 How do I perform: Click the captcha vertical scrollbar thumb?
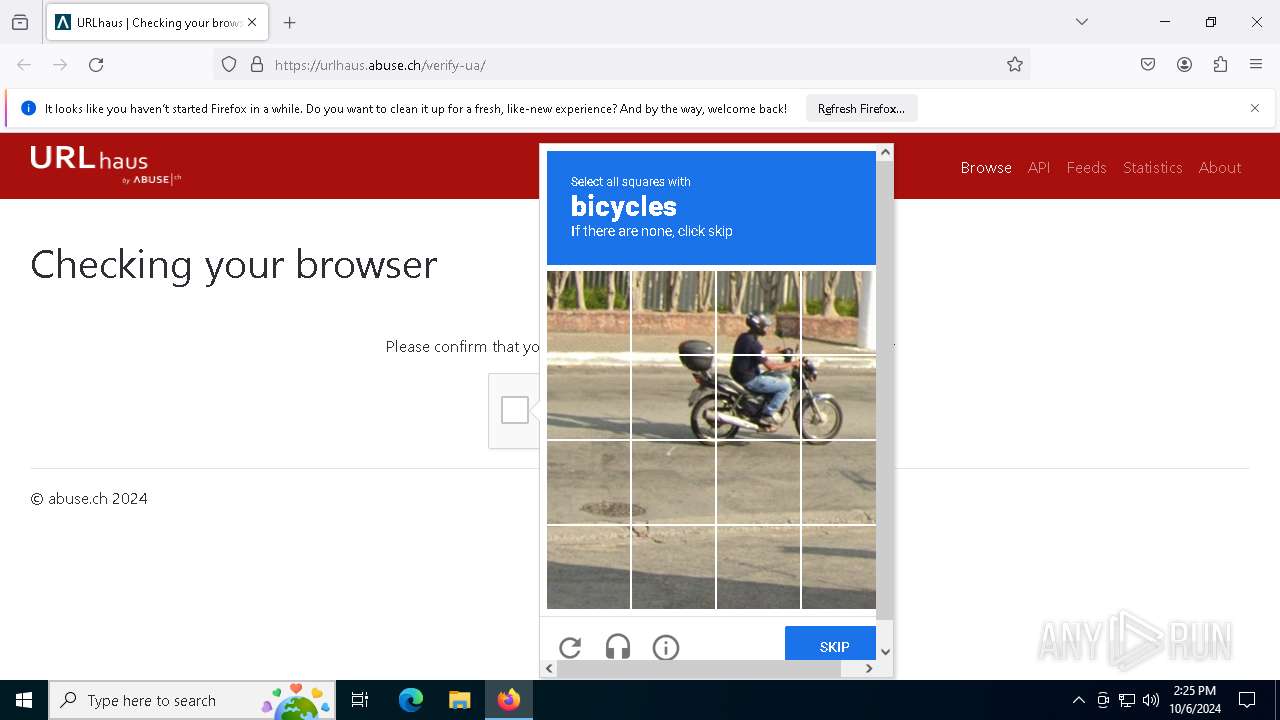pyautogui.click(x=885, y=390)
